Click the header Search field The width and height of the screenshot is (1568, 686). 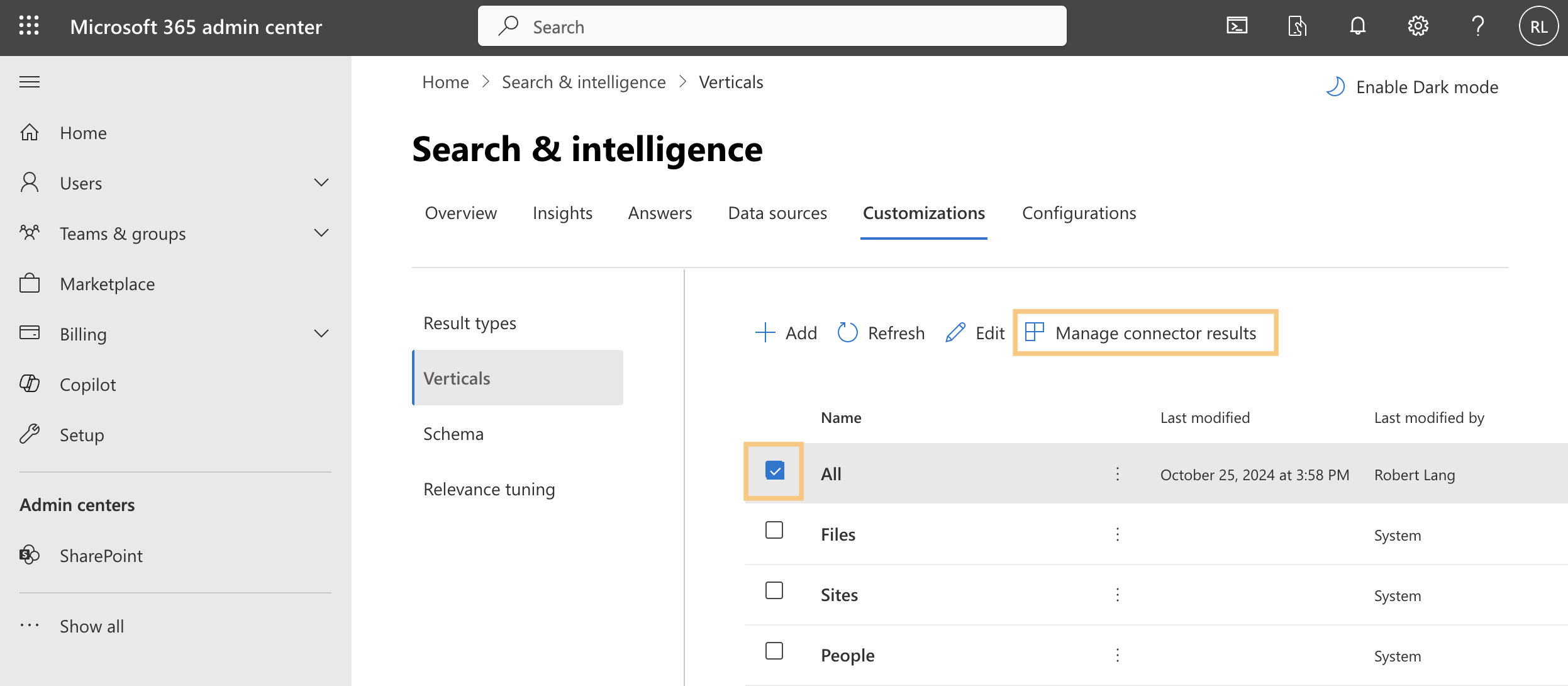pos(771,26)
